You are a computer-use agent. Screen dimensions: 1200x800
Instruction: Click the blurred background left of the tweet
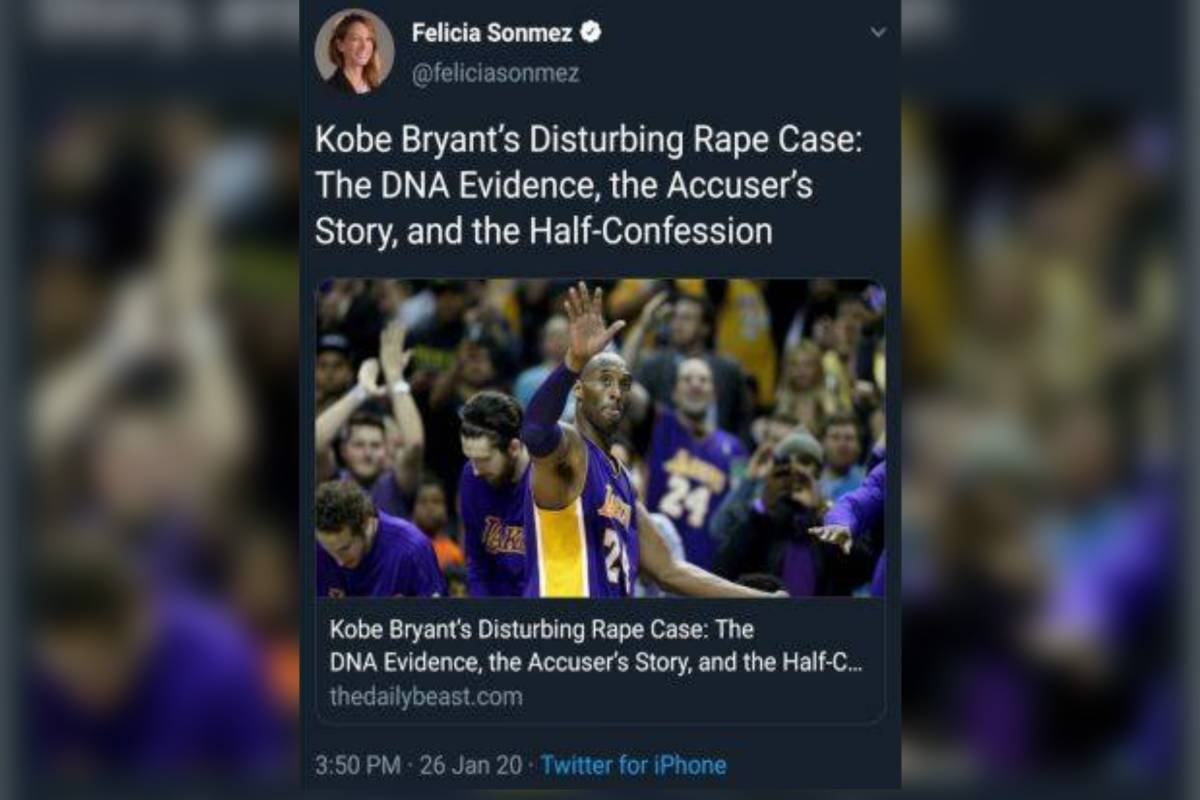(x=150, y=400)
